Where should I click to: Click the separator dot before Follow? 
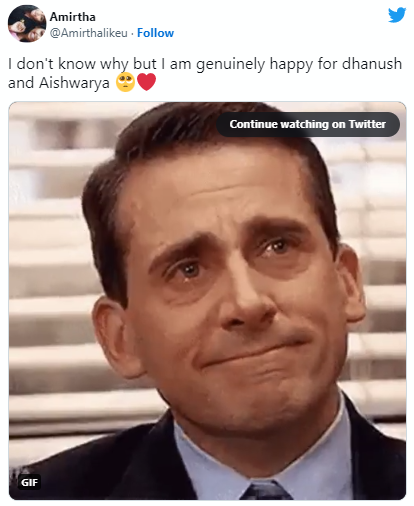(132, 33)
